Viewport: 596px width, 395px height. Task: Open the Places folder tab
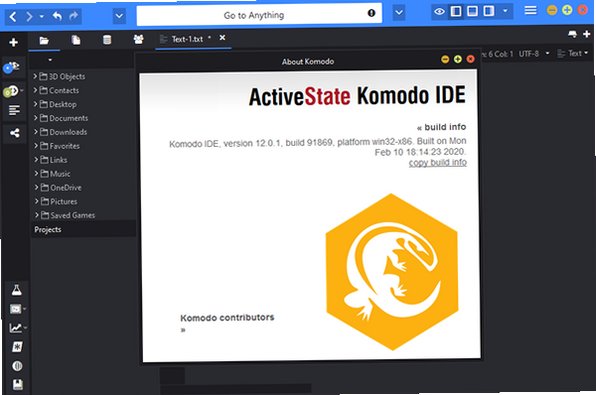pos(44,40)
